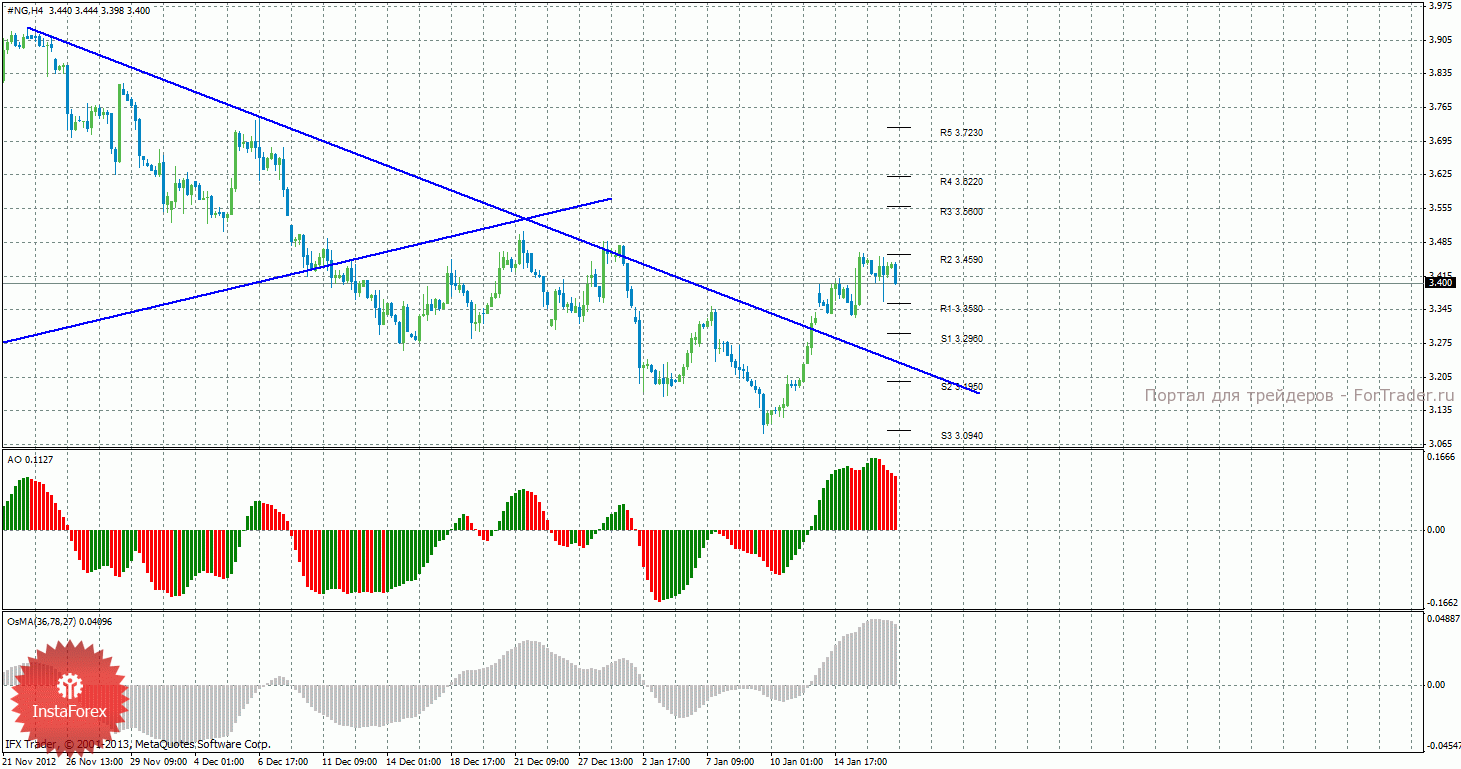Click price scale value 3.905
This screenshot has height=769, width=1461.
tap(1440, 40)
